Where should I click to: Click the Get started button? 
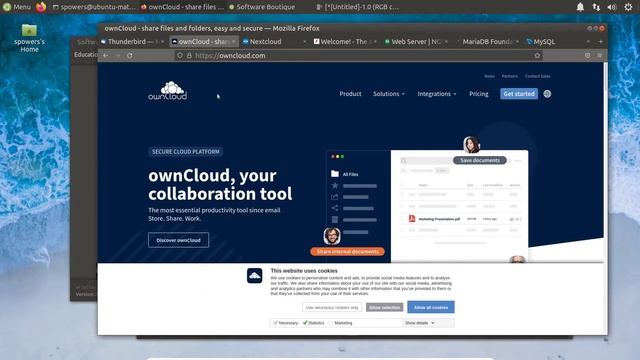click(x=519, y=94)
